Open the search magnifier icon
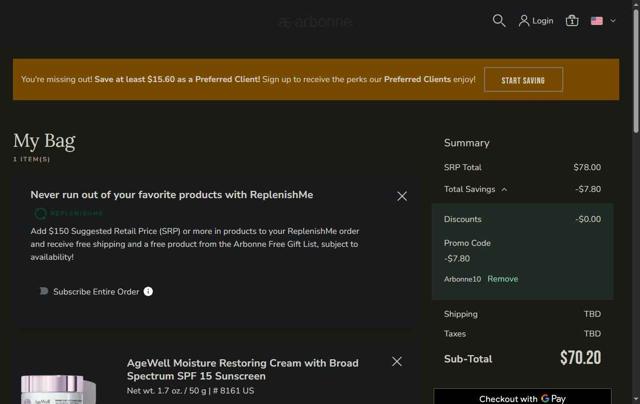640x404 pixels. 499,20
